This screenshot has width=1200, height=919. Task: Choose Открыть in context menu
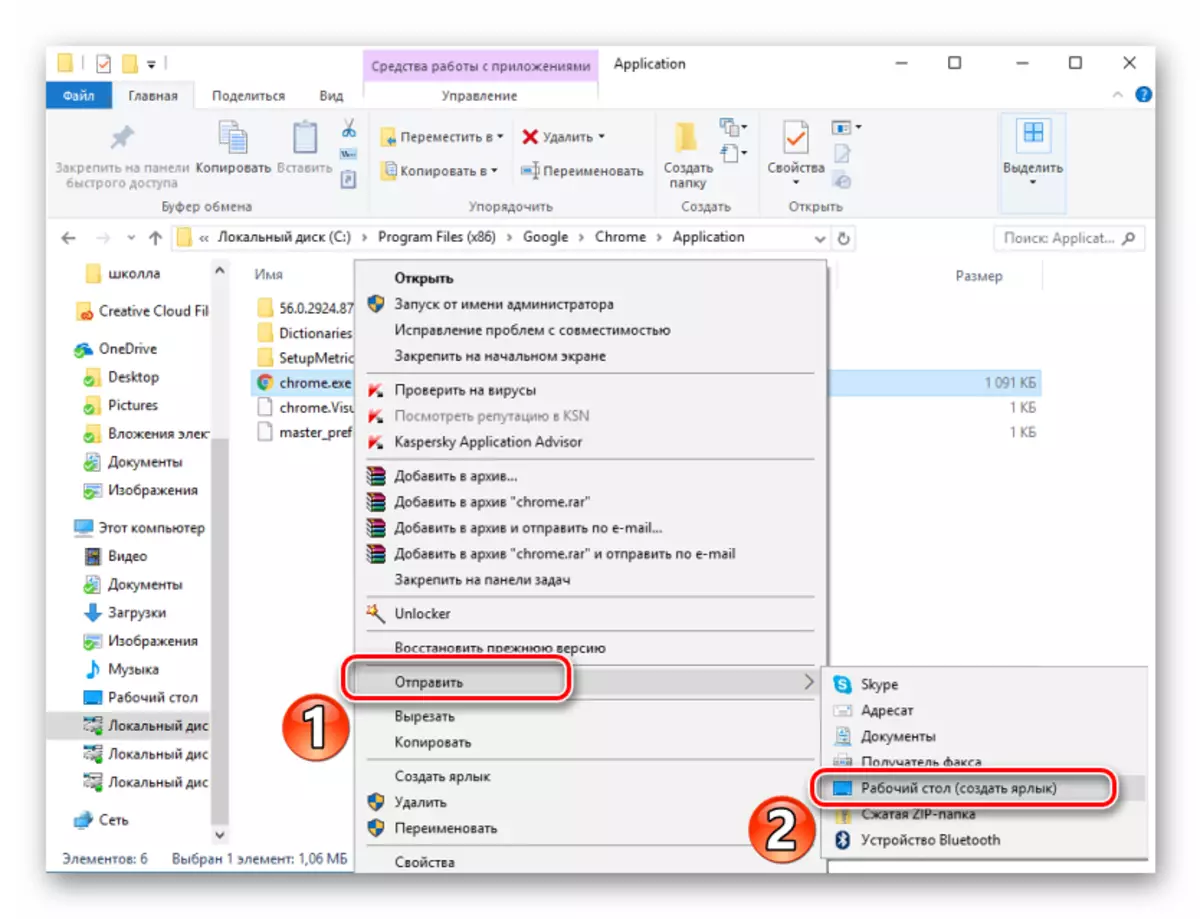(424, 278)
